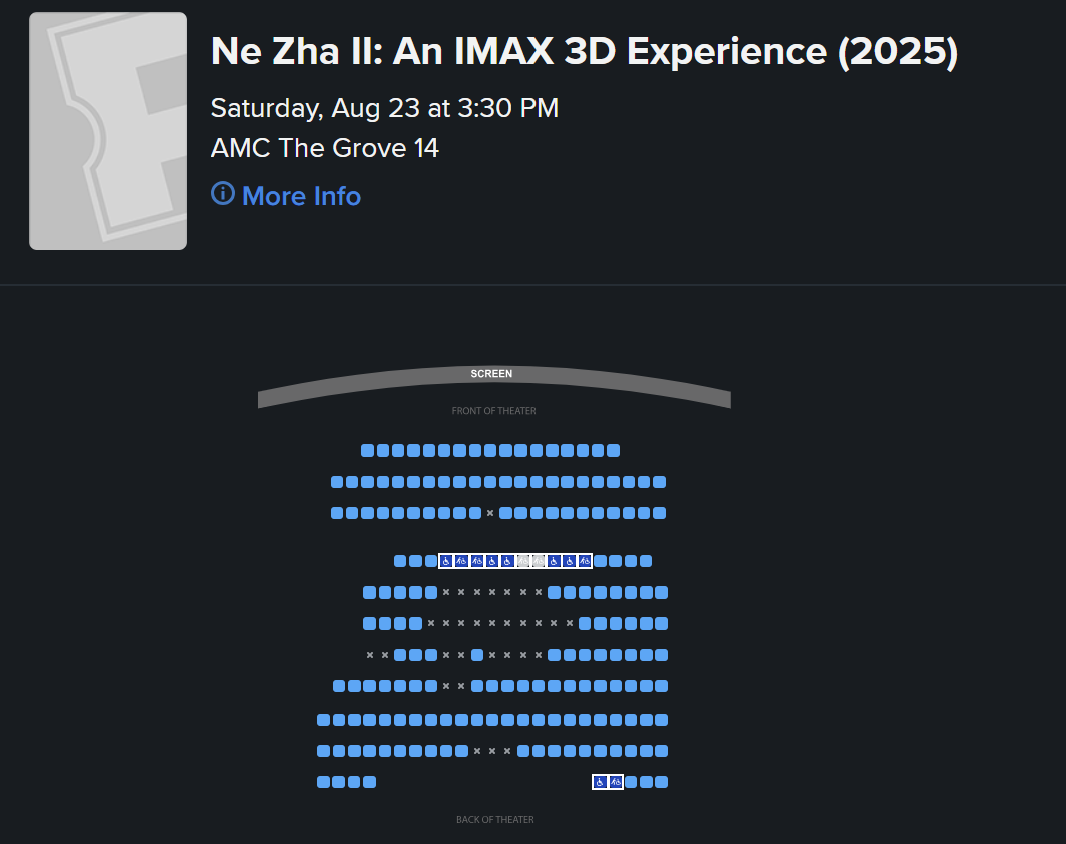Viewport: 1066px width, 844px height.
Task: Select leftmost regular seat in the accessible row
Action: 400,561
